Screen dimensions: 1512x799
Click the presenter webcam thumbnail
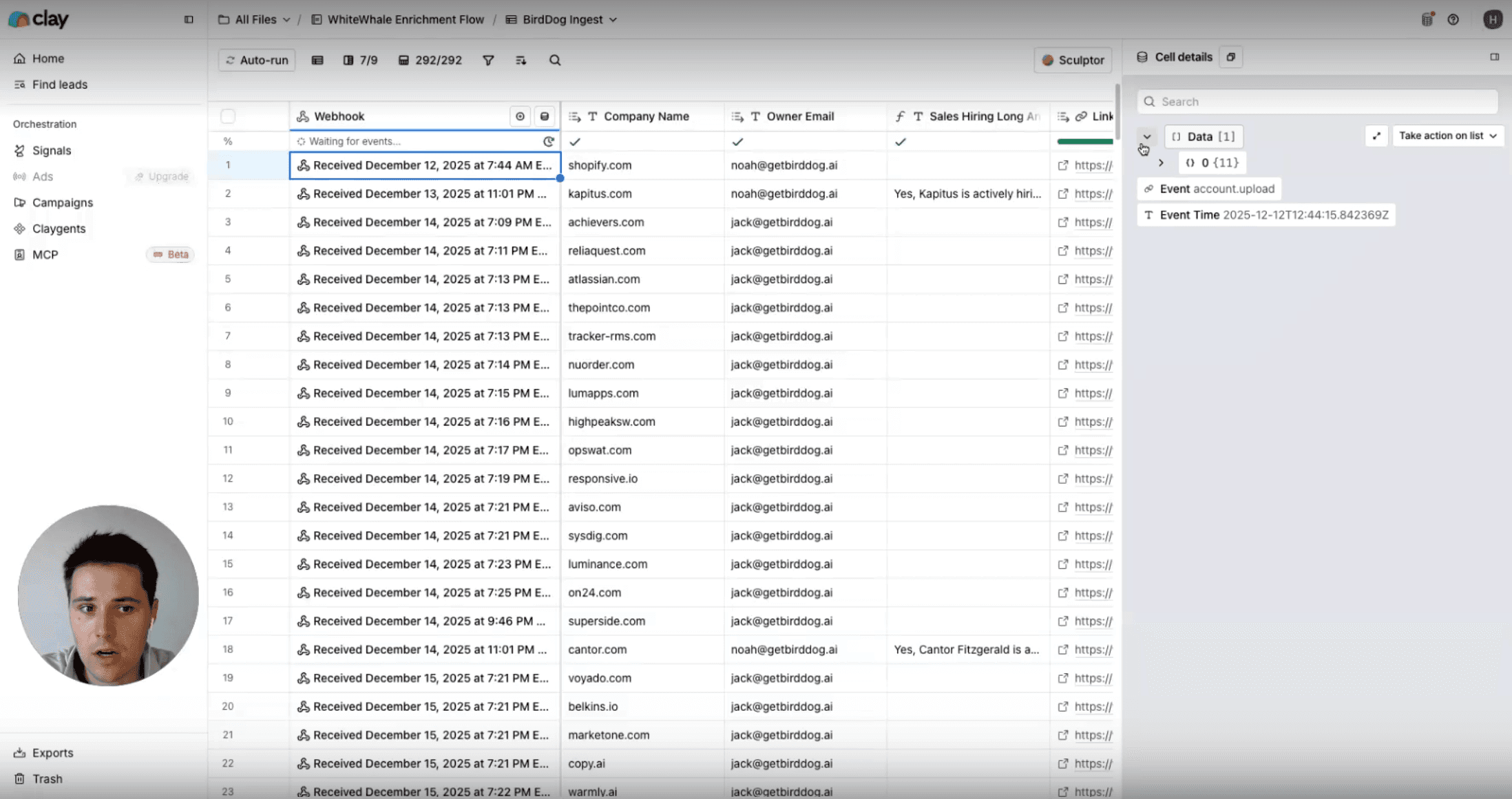(x=108, y=596)
